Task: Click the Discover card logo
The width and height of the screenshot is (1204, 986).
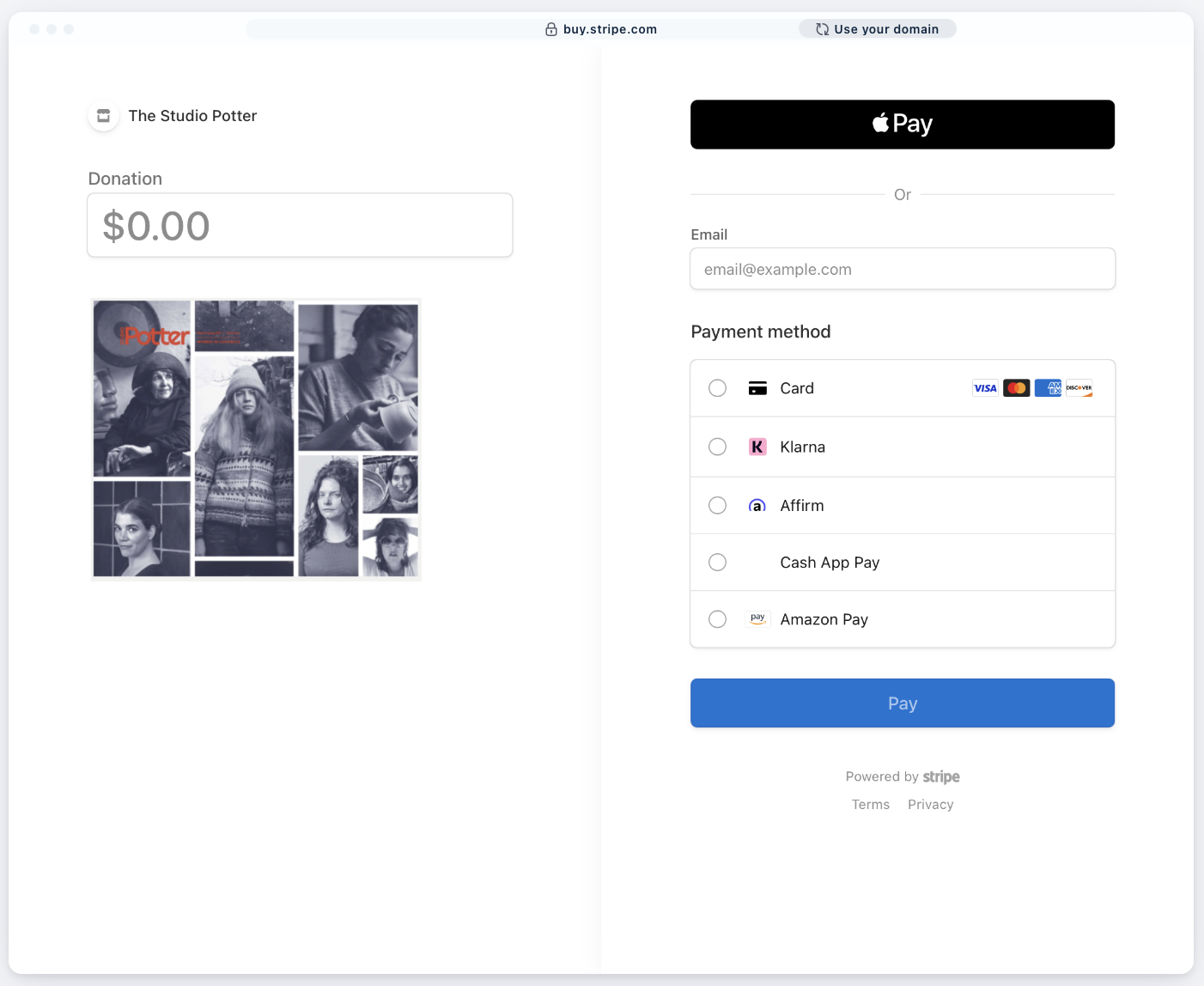Action: click(1079, 388)
